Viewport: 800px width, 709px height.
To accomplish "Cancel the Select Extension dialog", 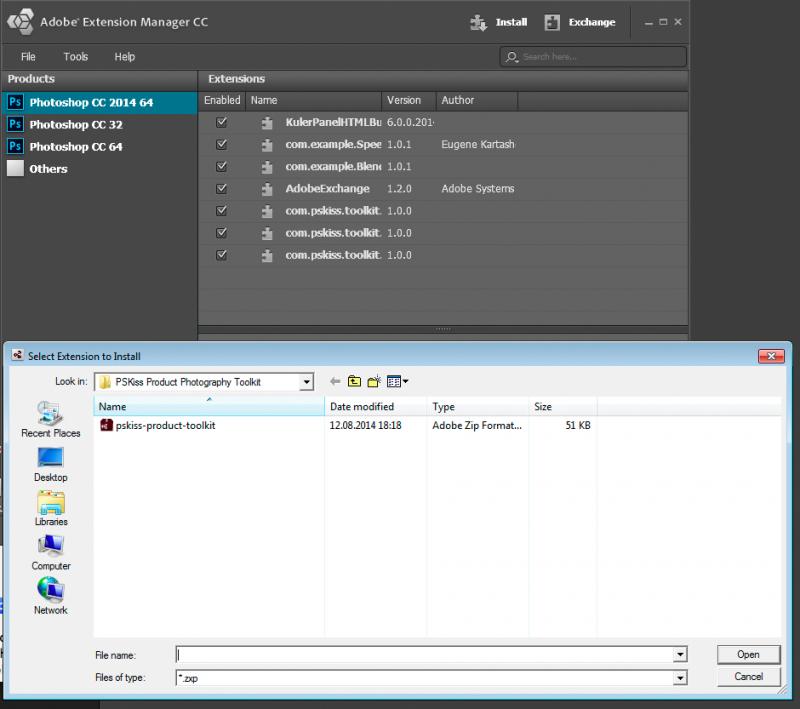I will click(x=748, y=677).
